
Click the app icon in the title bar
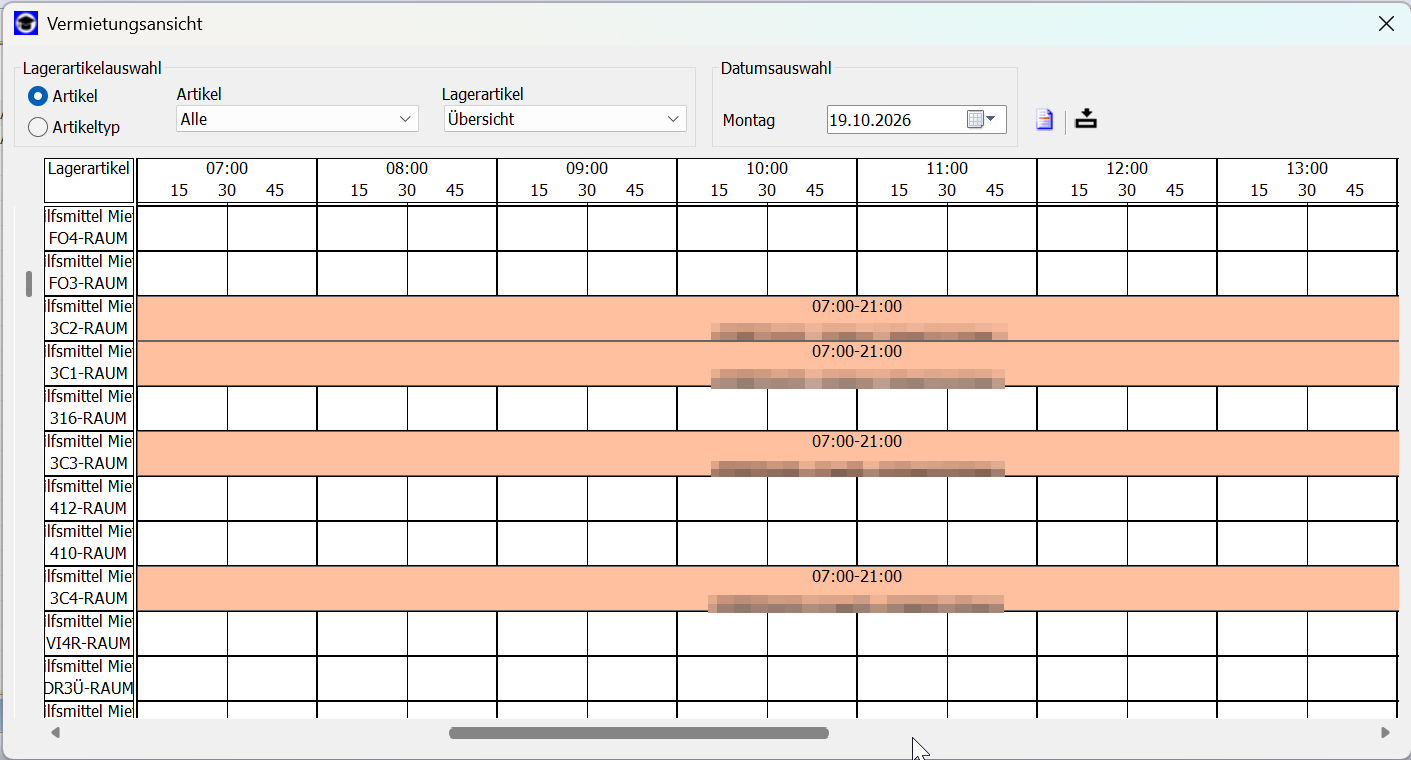pyautogui.click(x=26, y=23)
